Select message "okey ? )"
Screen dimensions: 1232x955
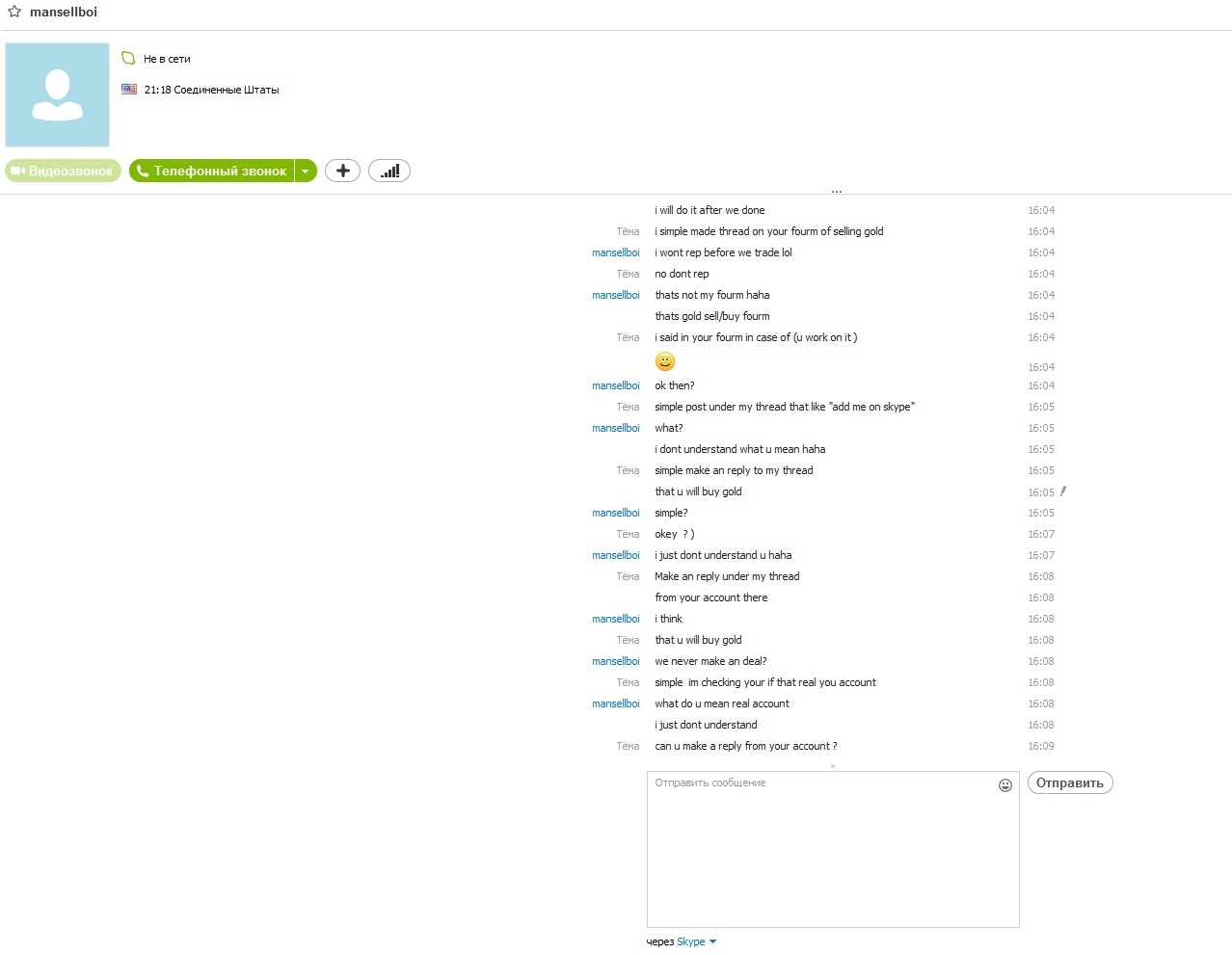pos(675,534)
